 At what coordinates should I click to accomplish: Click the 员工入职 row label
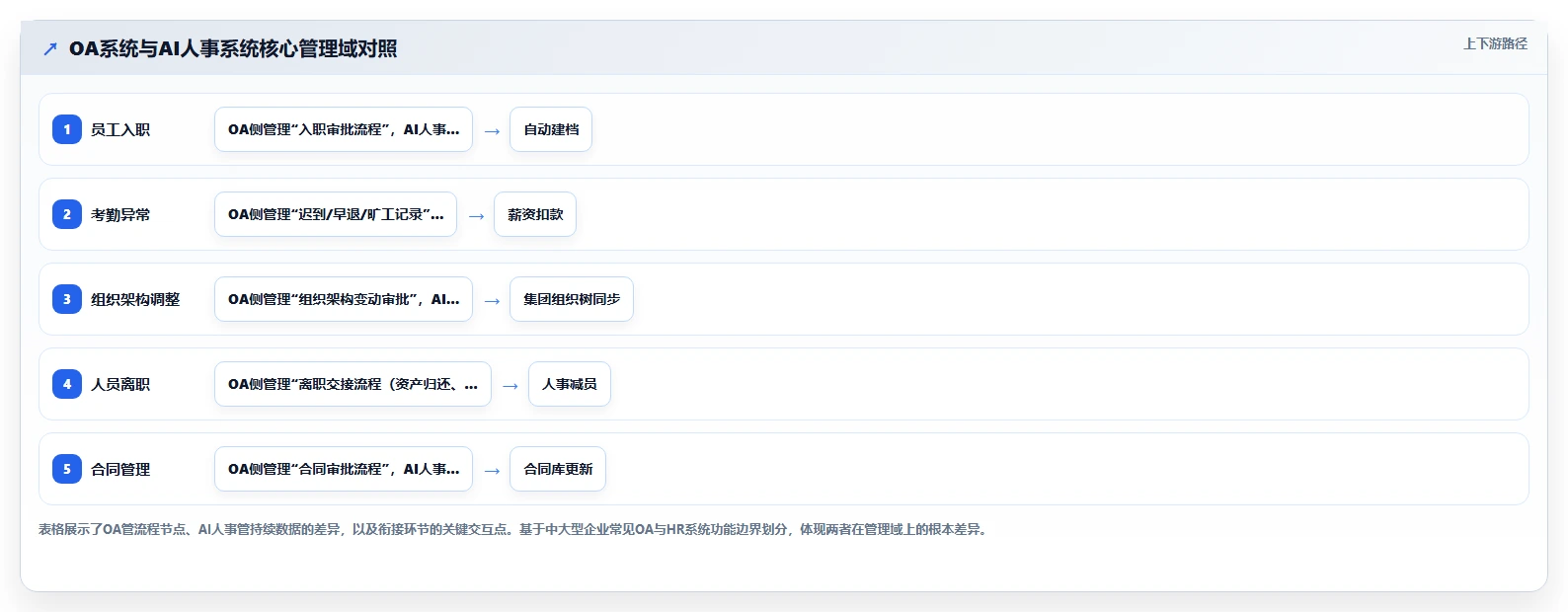coord(120,129)
